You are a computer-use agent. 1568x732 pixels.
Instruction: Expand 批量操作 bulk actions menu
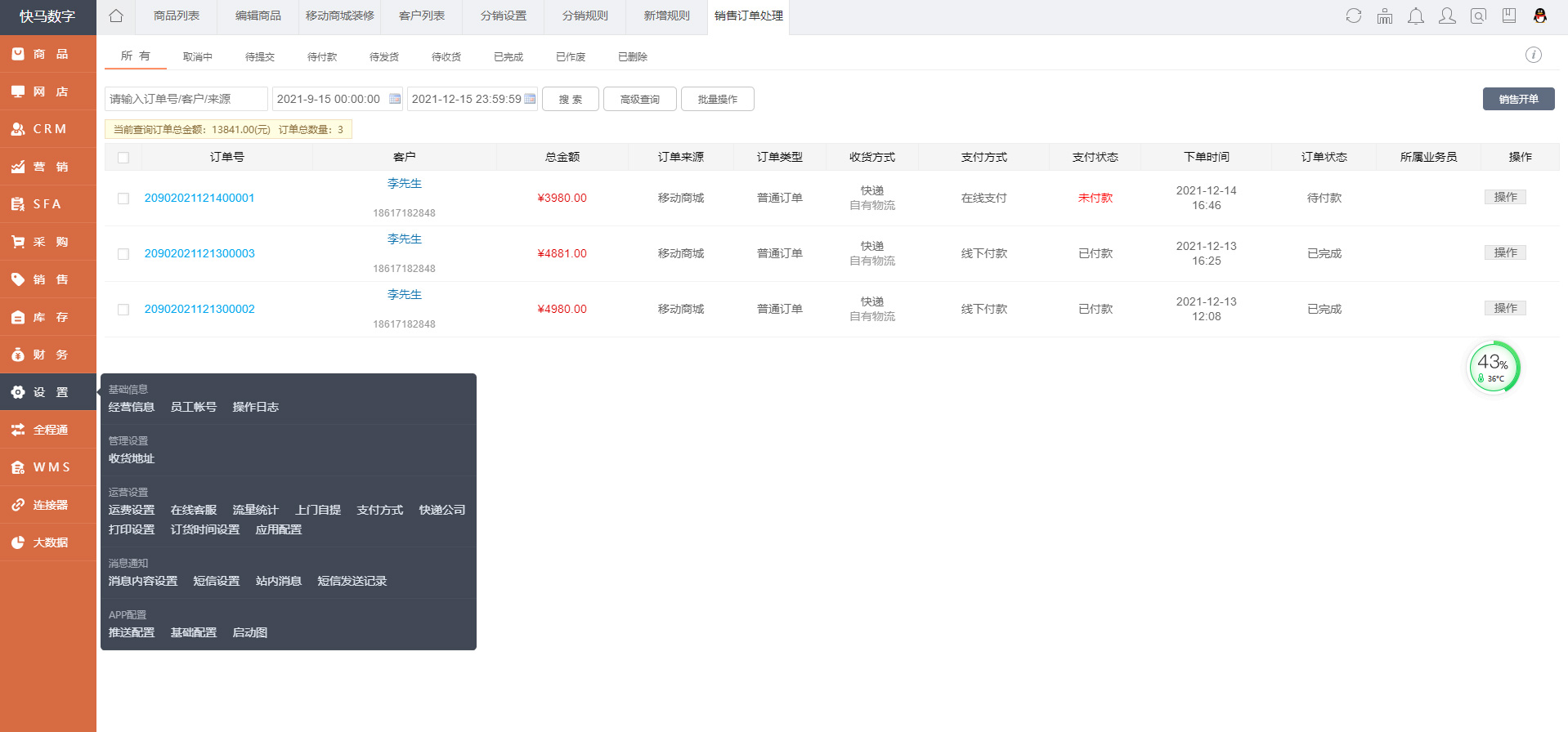pyautogui.click(x=717, y=99)
